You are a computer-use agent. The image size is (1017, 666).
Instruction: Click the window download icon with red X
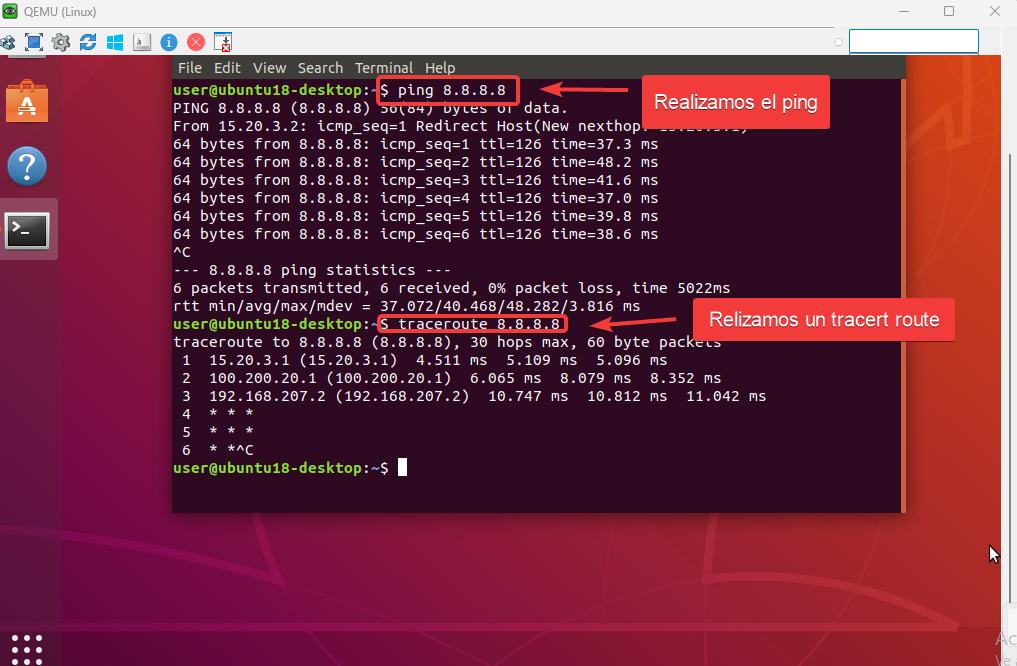point(223,42)
